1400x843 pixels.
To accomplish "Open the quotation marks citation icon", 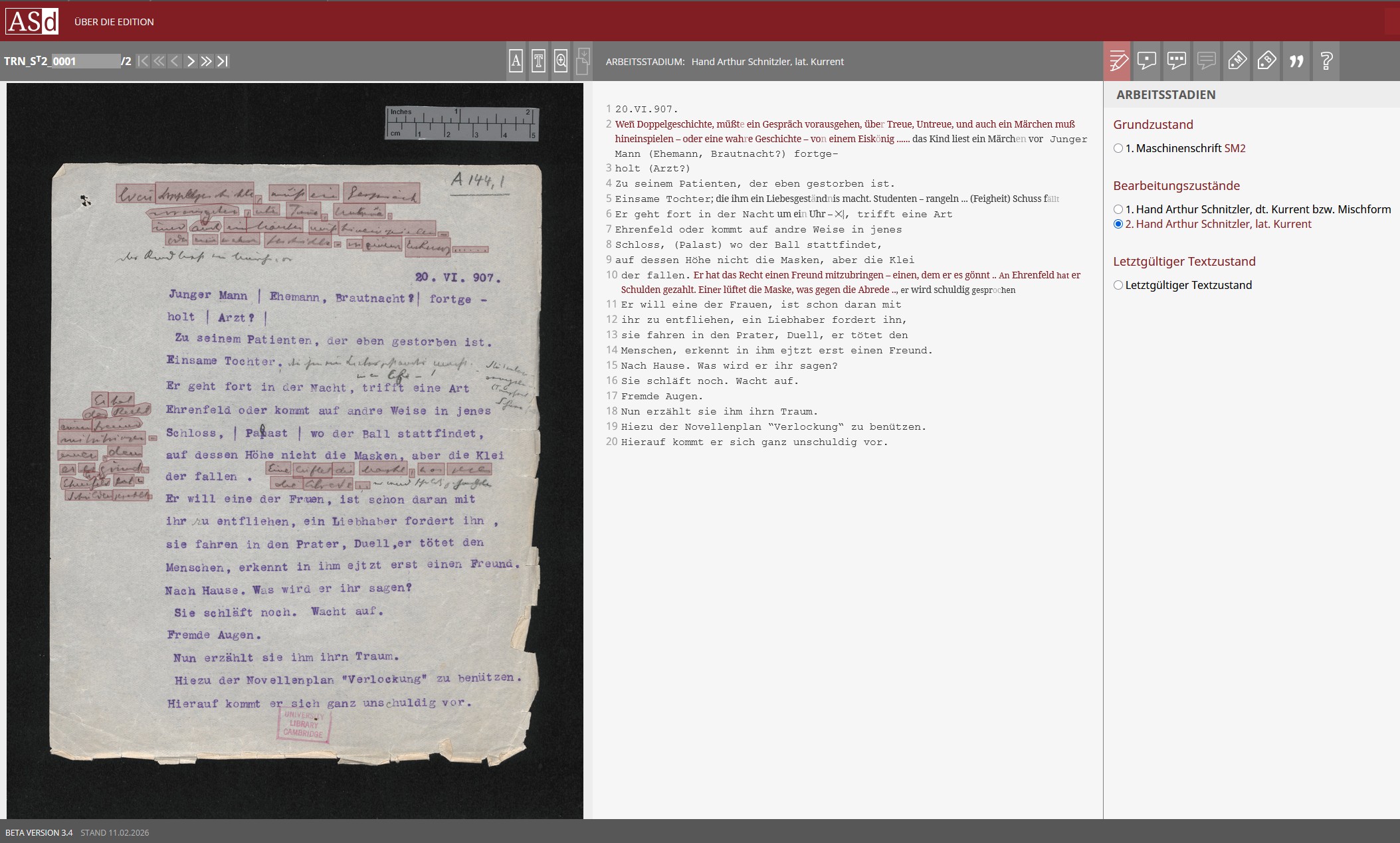I will [1296, 61].
